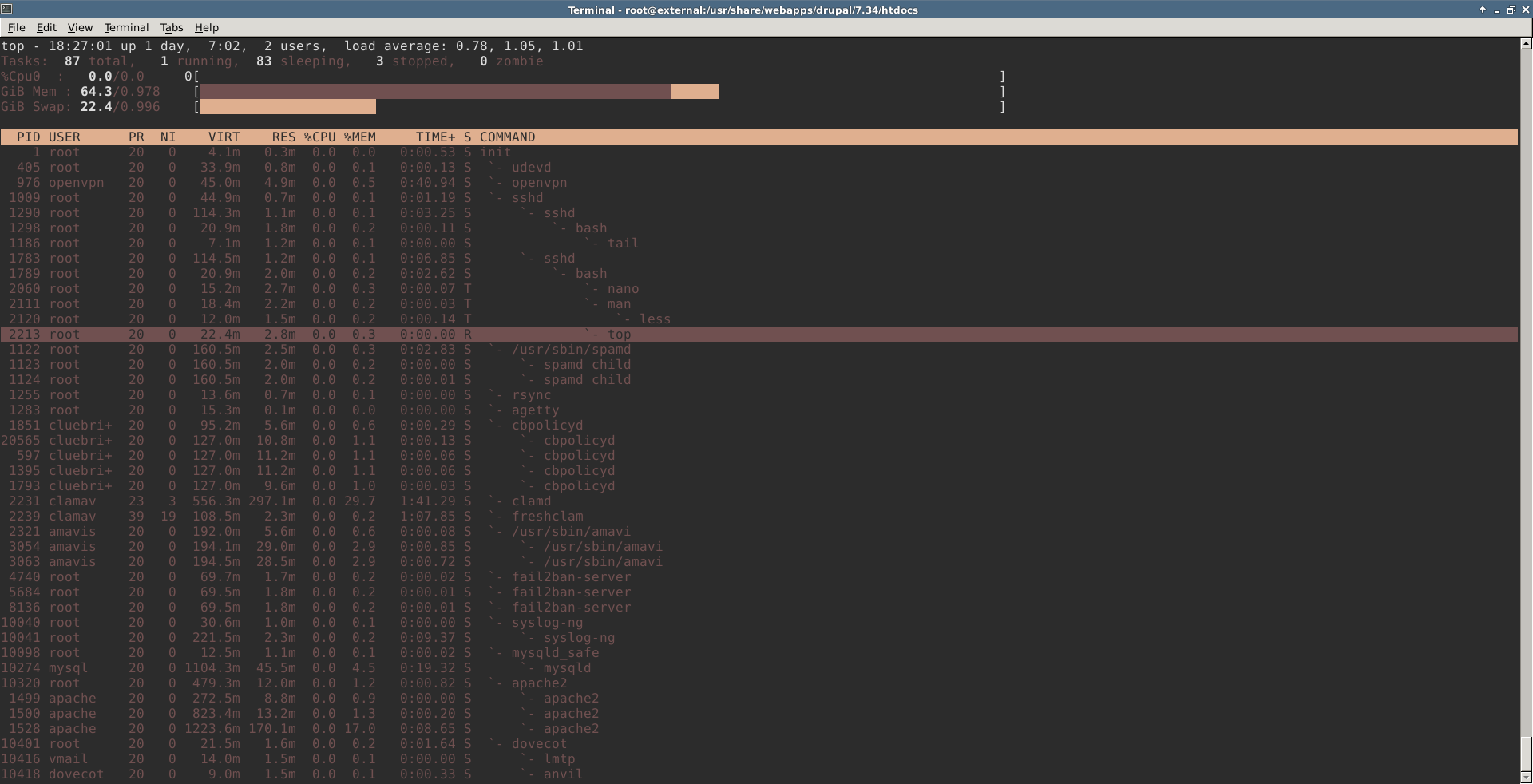The image size is (1533, 784).
Task: Select the tail process row
Action: pos(759,244)
